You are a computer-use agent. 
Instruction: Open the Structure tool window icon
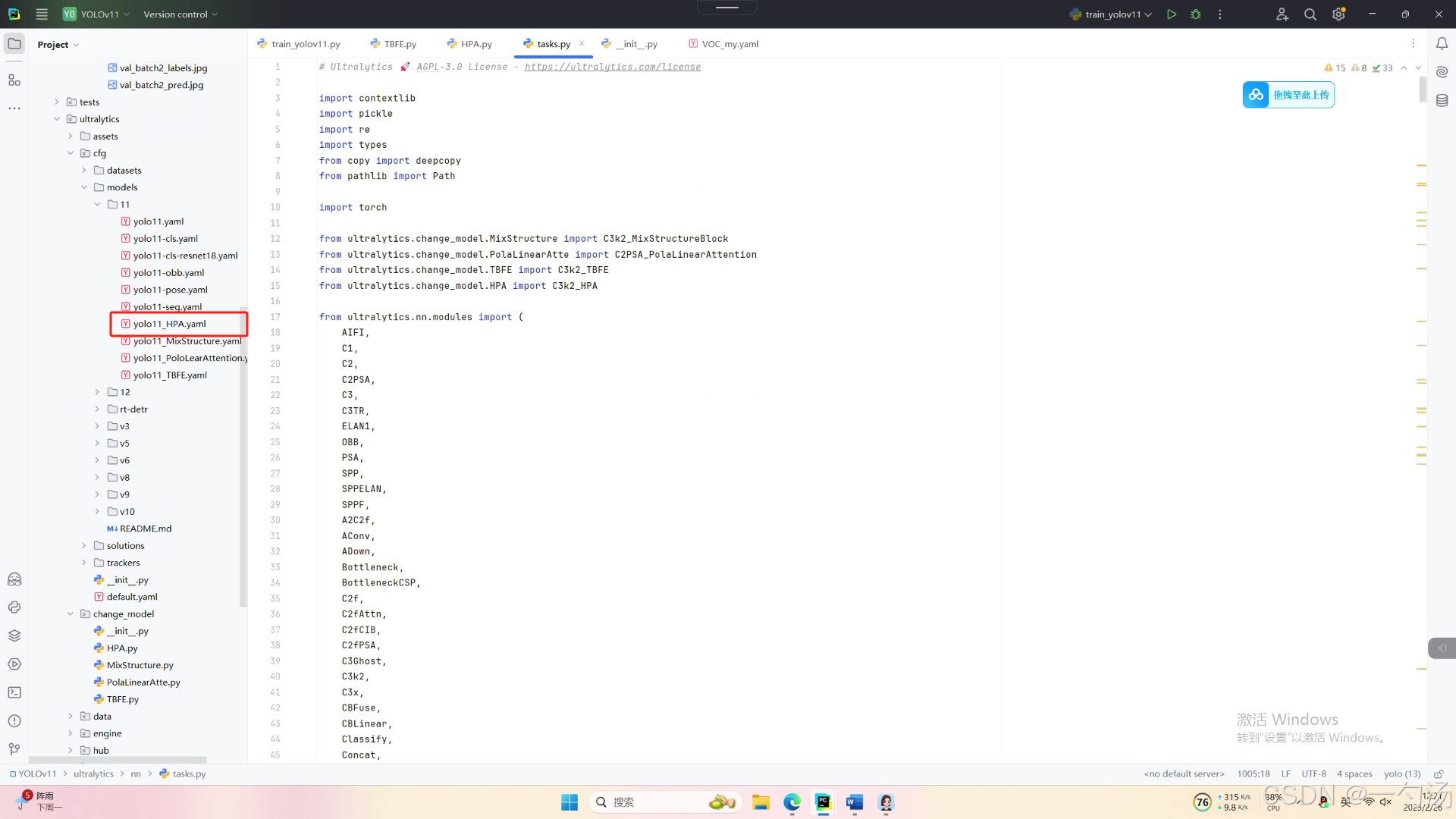(x=14, y=80)
